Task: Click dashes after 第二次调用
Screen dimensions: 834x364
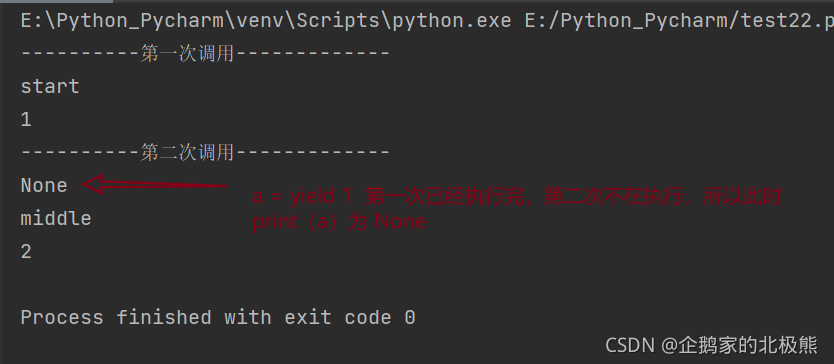Action: pos(313,153)
